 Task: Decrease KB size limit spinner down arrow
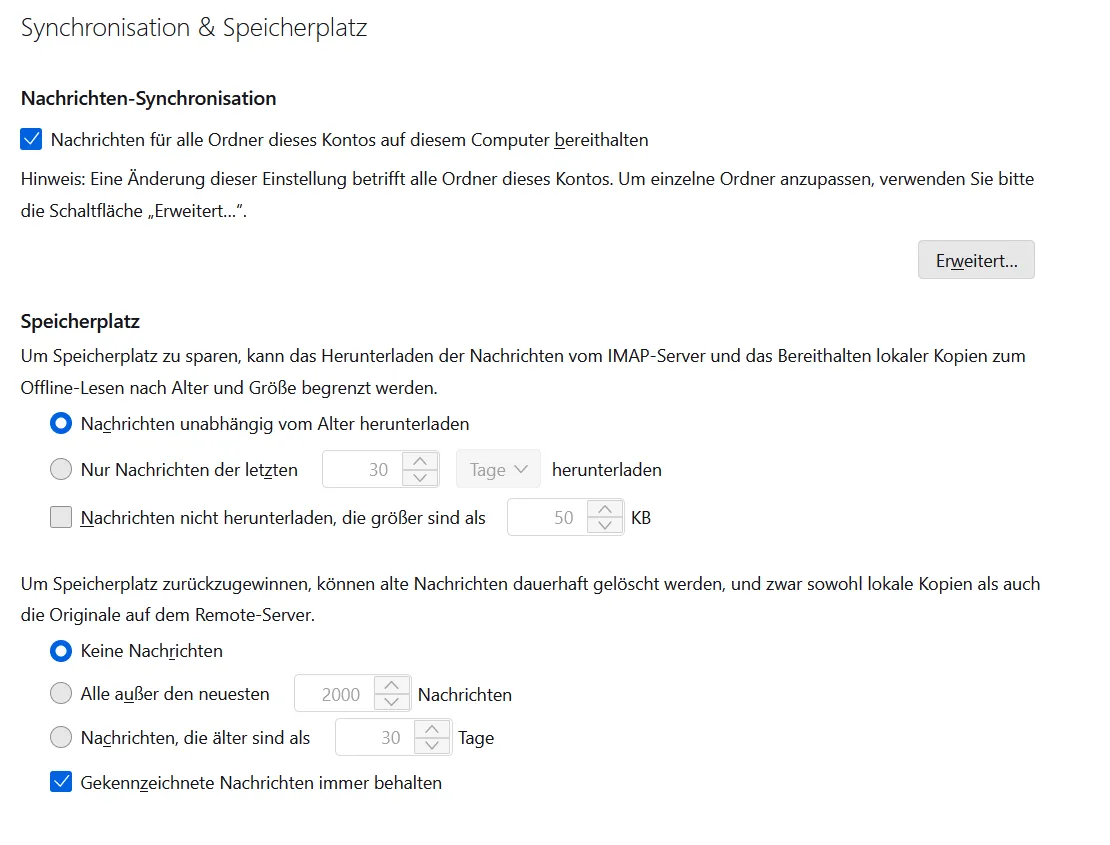pos(605,526)
